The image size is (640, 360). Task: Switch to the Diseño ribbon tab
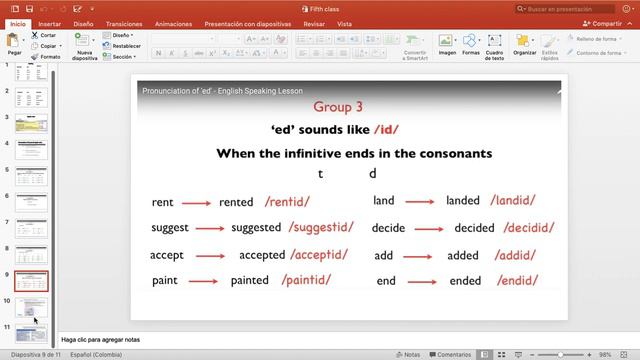tap(83, 24)
